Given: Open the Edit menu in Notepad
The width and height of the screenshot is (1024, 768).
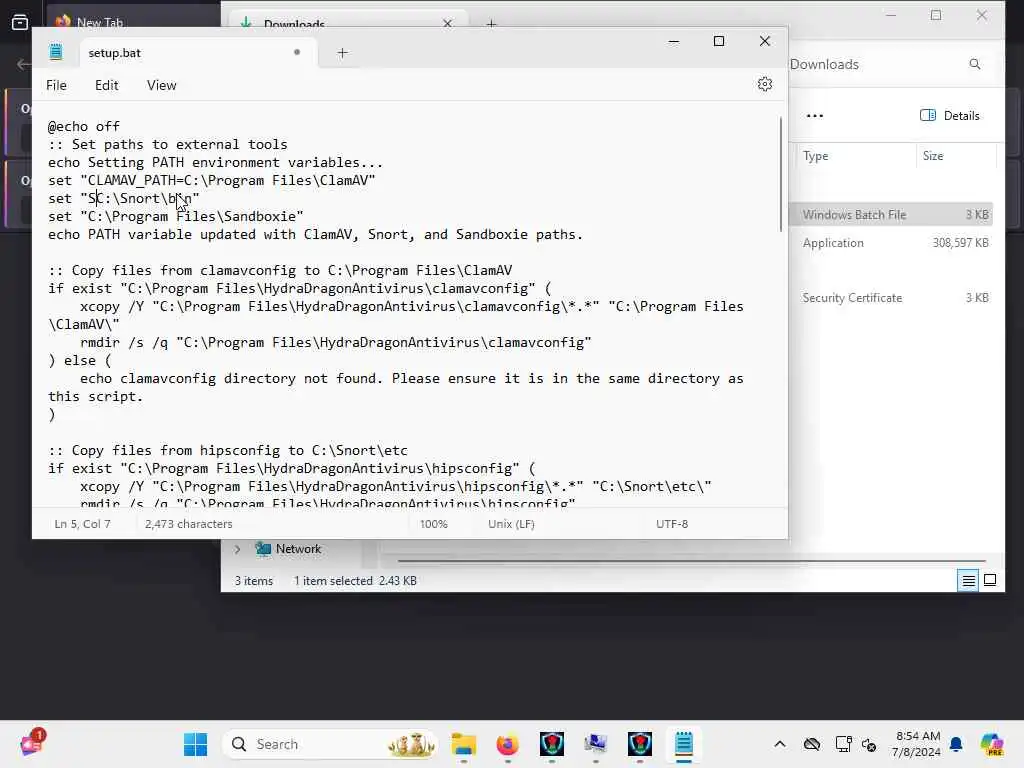Looking at the screenshot, I should [106, 86].
